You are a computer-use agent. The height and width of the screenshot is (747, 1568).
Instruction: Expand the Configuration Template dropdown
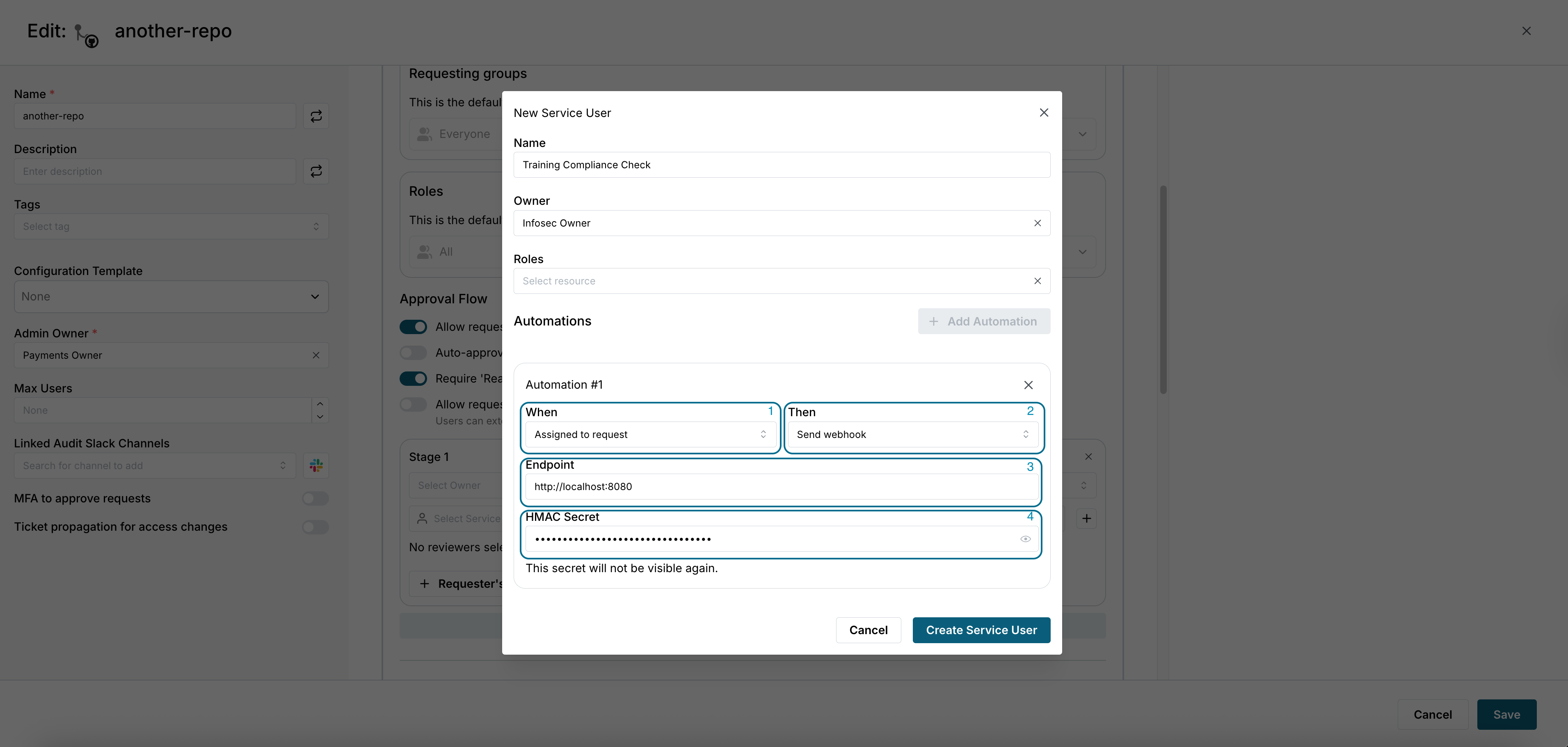click(x=171, y=296)
